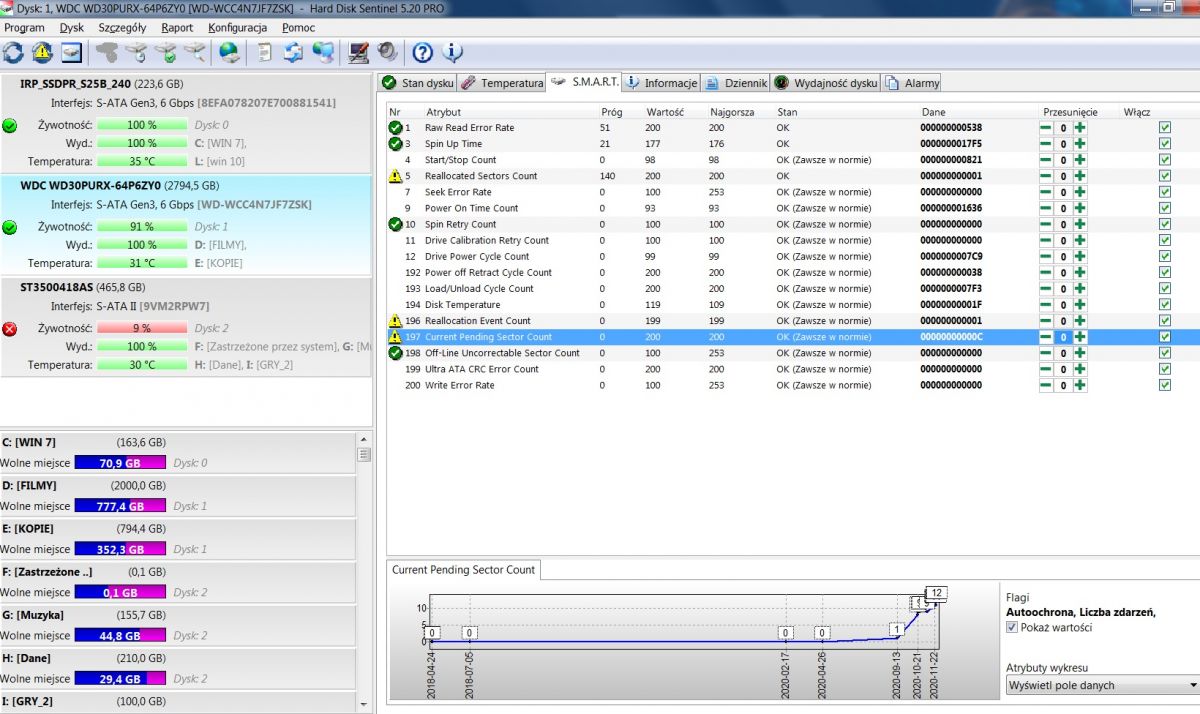
Task: Open help with the question mark icon
Action: pyautogui.click(x=422, y=52)
